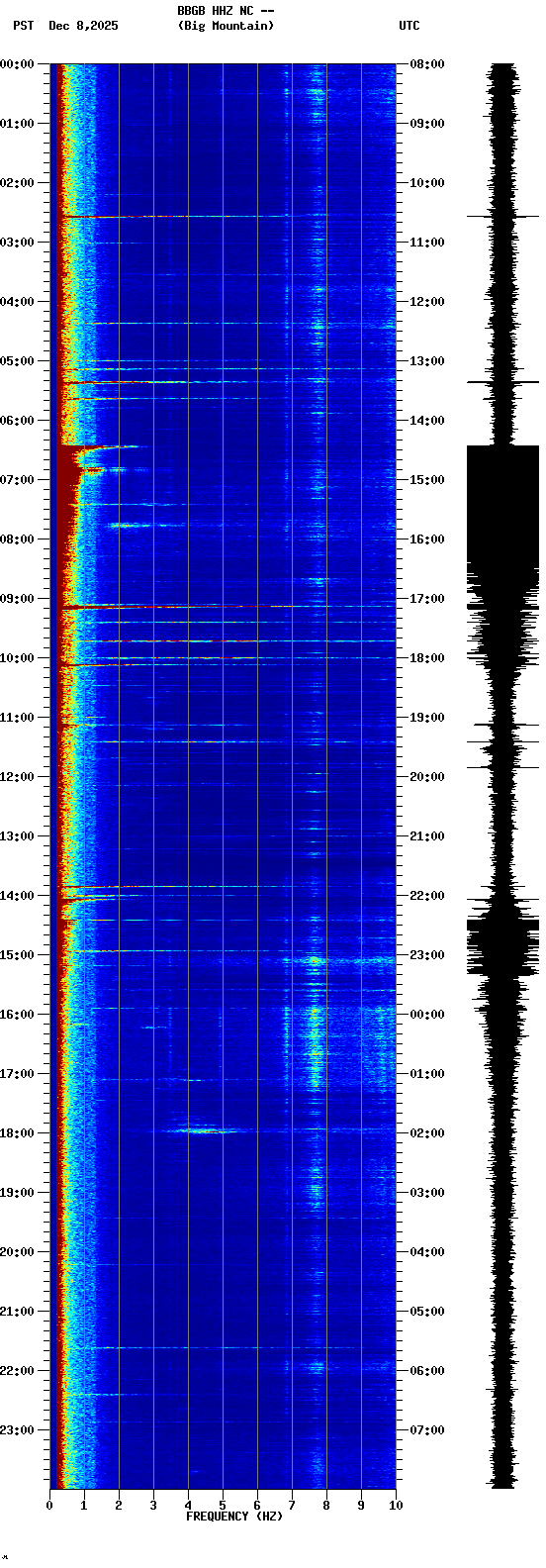Click the '07:00' UTC time label
546x1568 pixels.
(427, 1430)
